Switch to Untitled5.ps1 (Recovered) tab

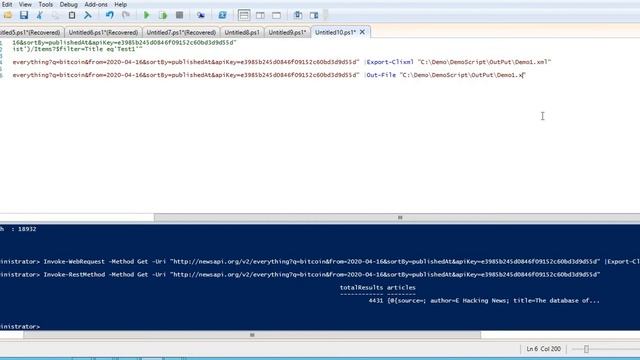[31, 32]
